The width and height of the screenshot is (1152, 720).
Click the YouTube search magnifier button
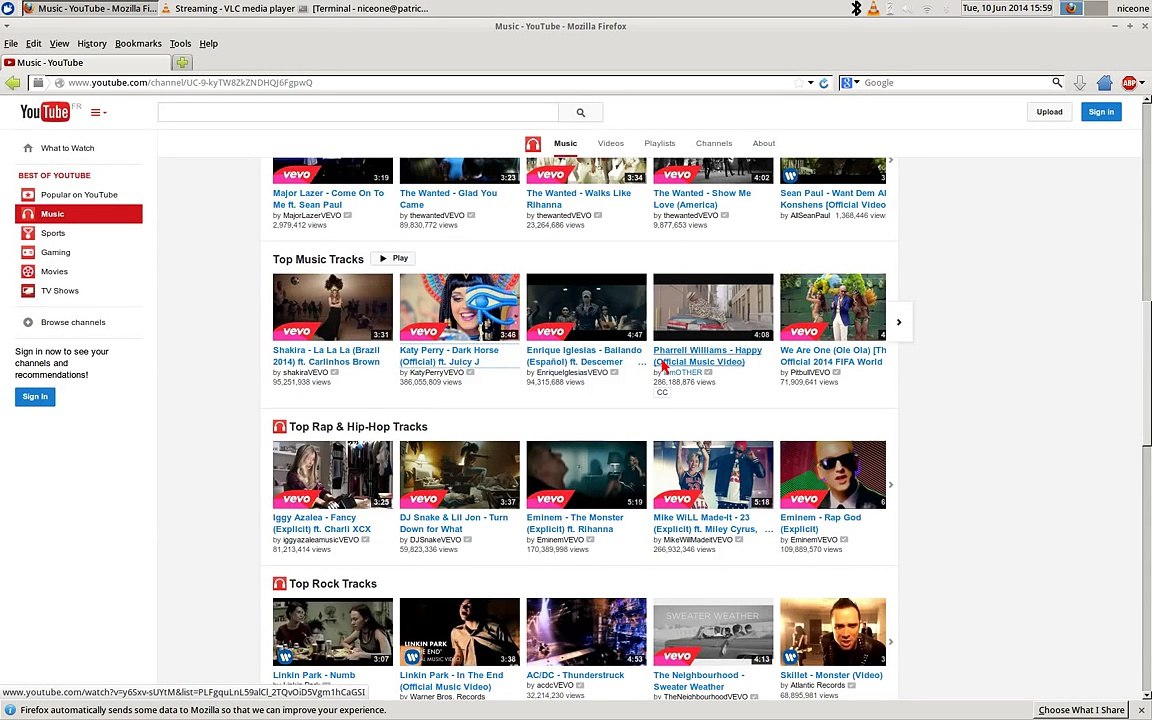pyautogui.click(x=580, y=112)
